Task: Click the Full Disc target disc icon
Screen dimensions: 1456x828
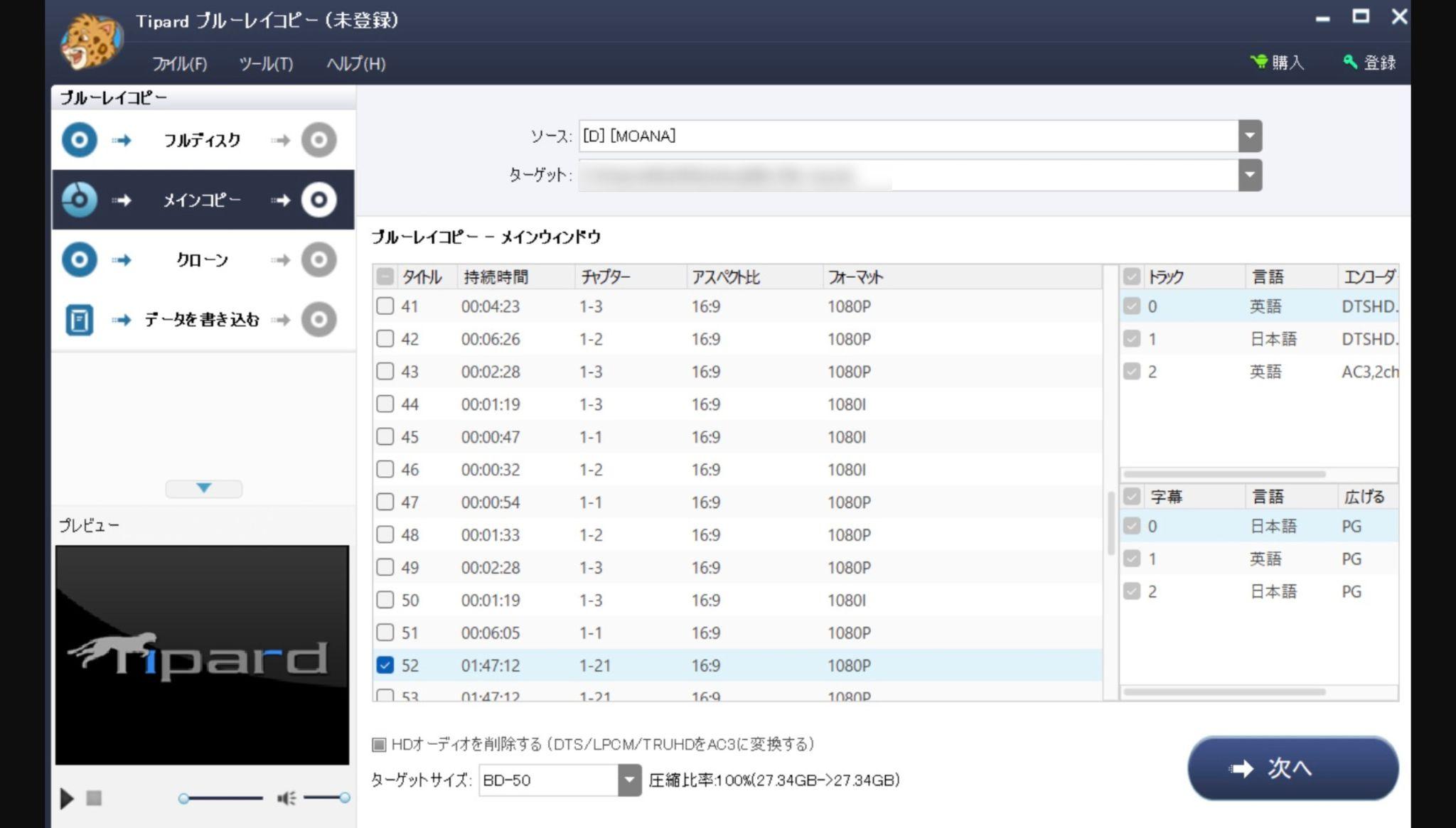Action: click(x=318, y=139)
